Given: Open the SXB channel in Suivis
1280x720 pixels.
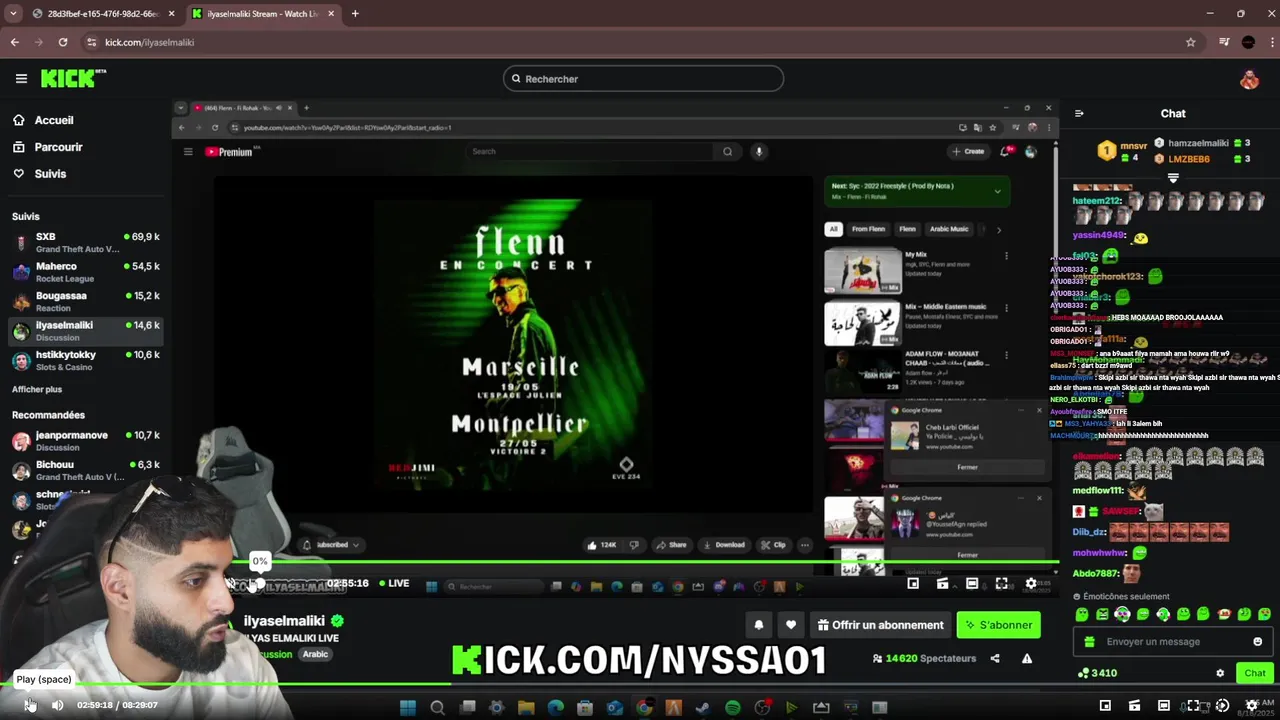Looking at the screenshot, I should 85,242.
